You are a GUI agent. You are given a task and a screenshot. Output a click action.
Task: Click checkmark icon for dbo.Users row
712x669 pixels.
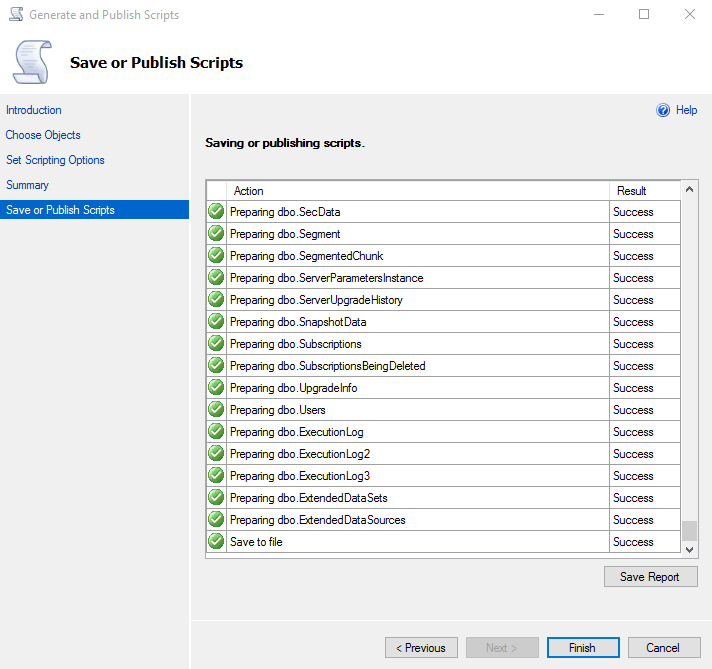216,409
